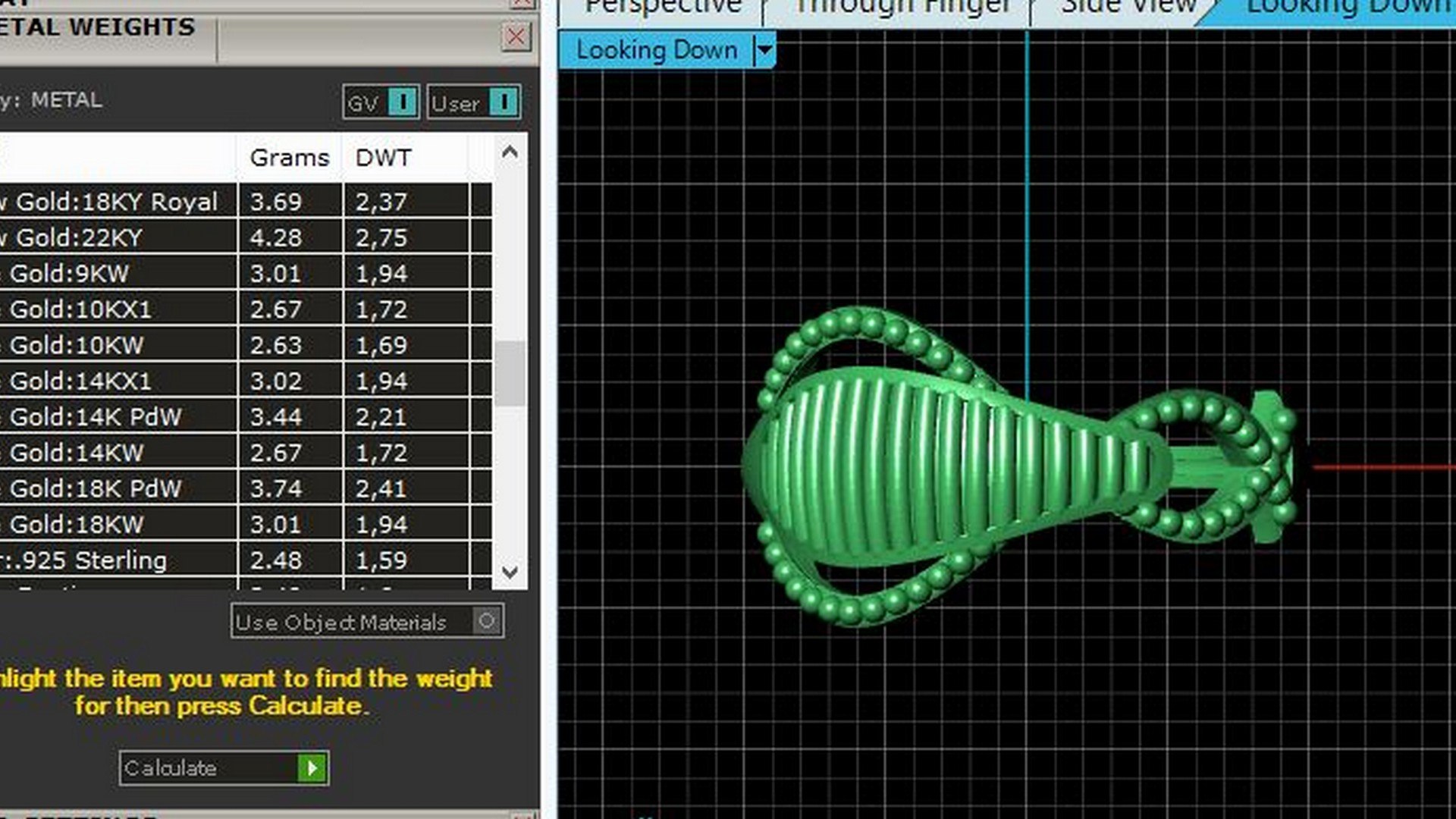1456x819 pixels.
Task: Click the 1,69 DWT value
Action: 381,345
